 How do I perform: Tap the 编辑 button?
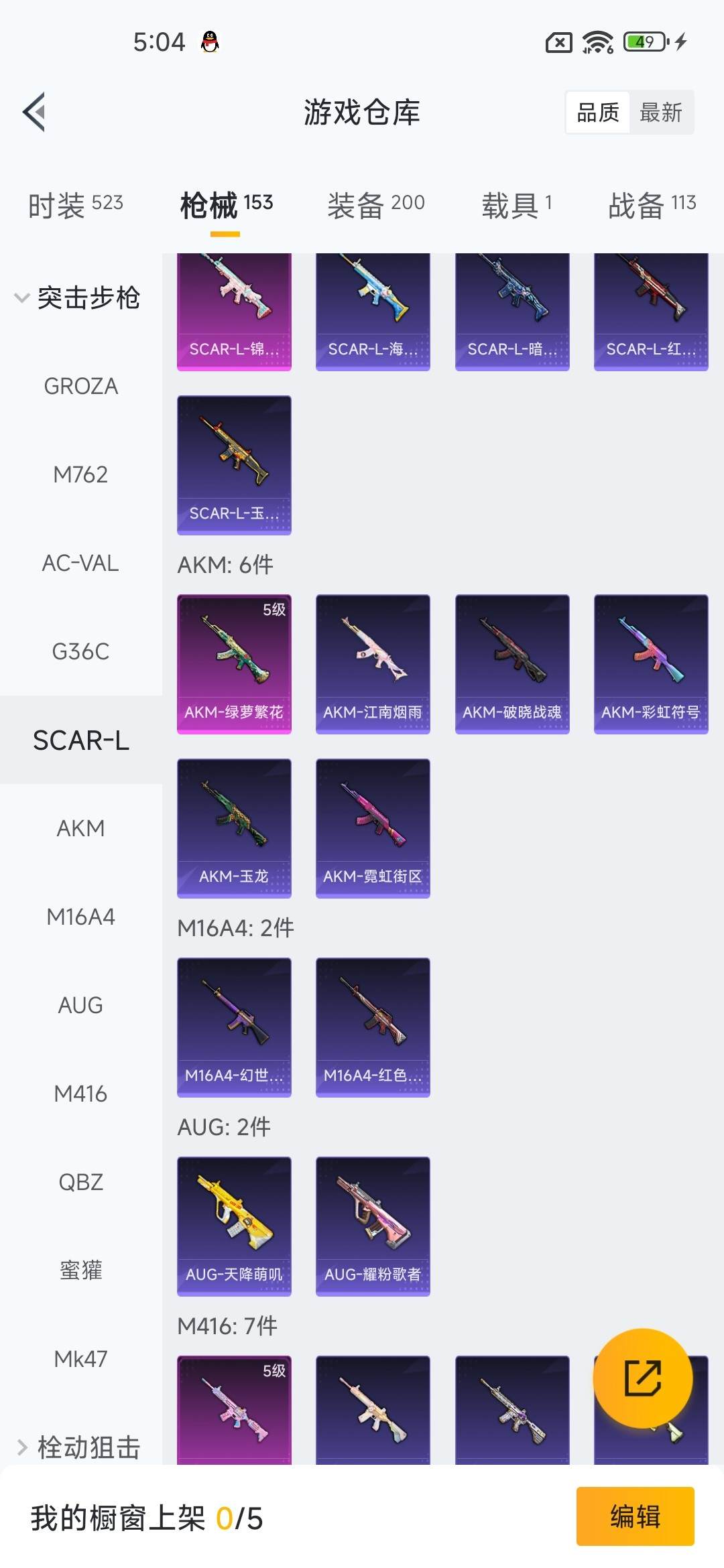point(635,1516)
